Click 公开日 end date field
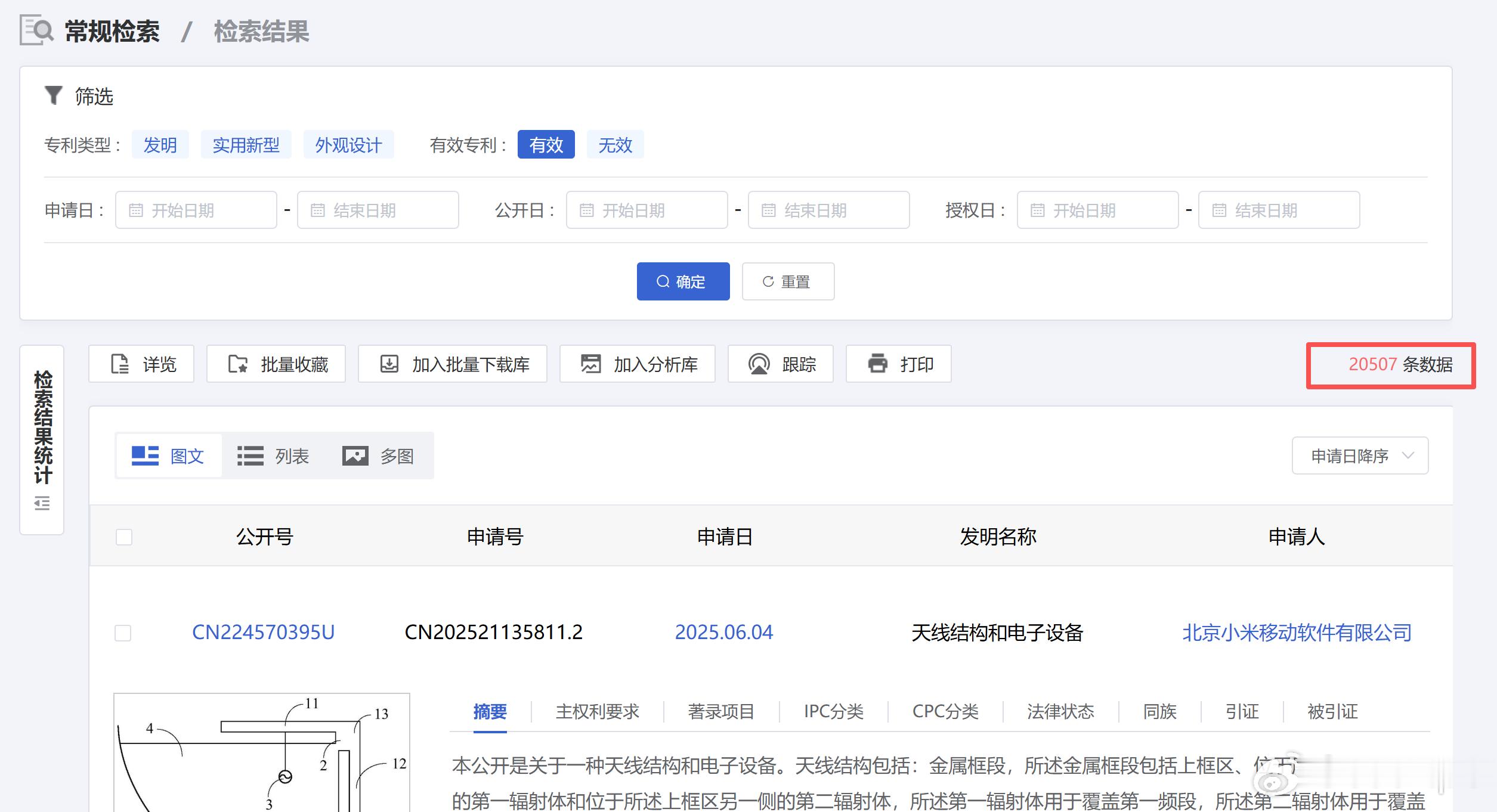This screenshot has width=1497, height=812. [x=829, y=210]
